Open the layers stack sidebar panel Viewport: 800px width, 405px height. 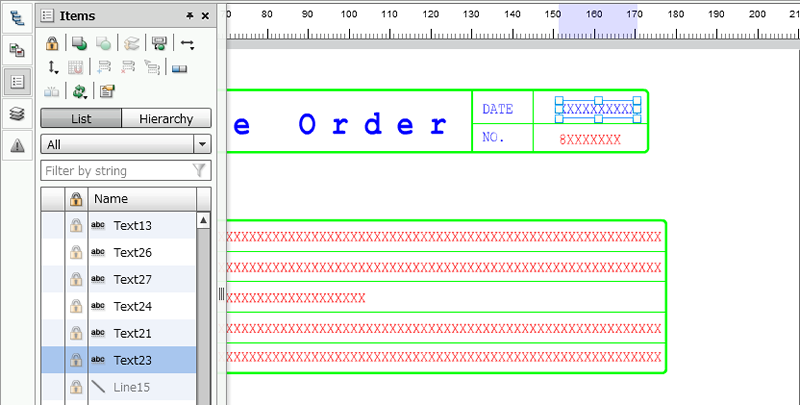[x=17, y=114]
